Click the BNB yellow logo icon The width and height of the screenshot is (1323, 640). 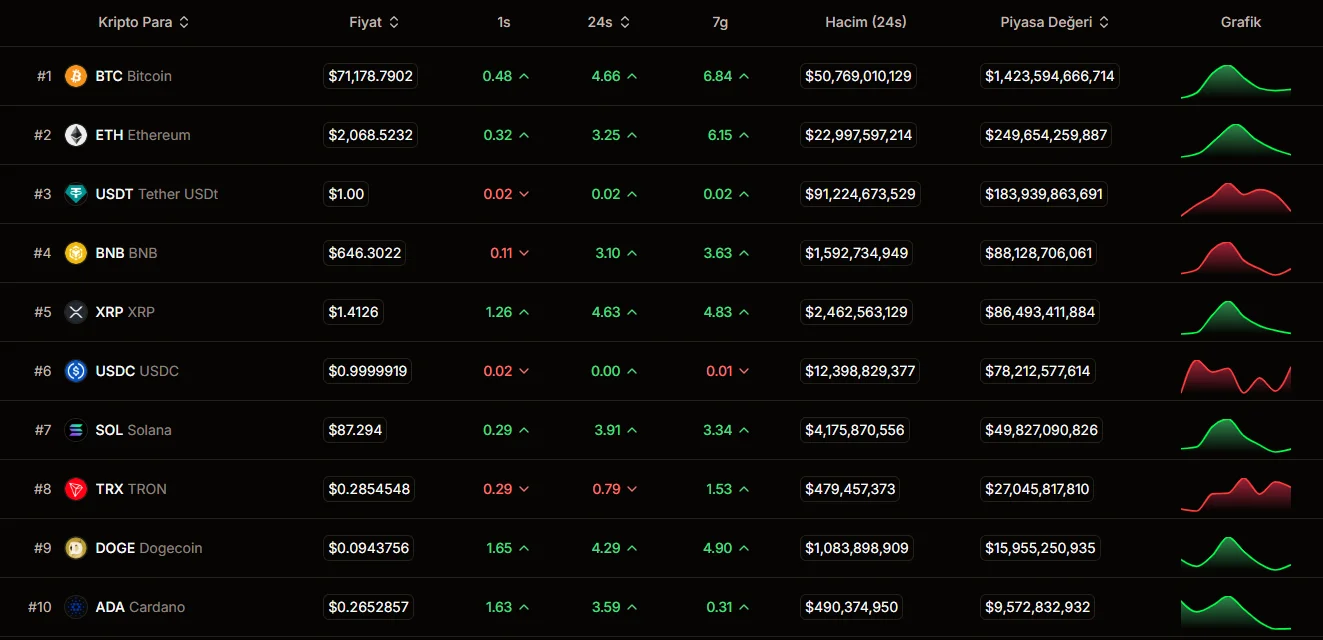[76, 253]
